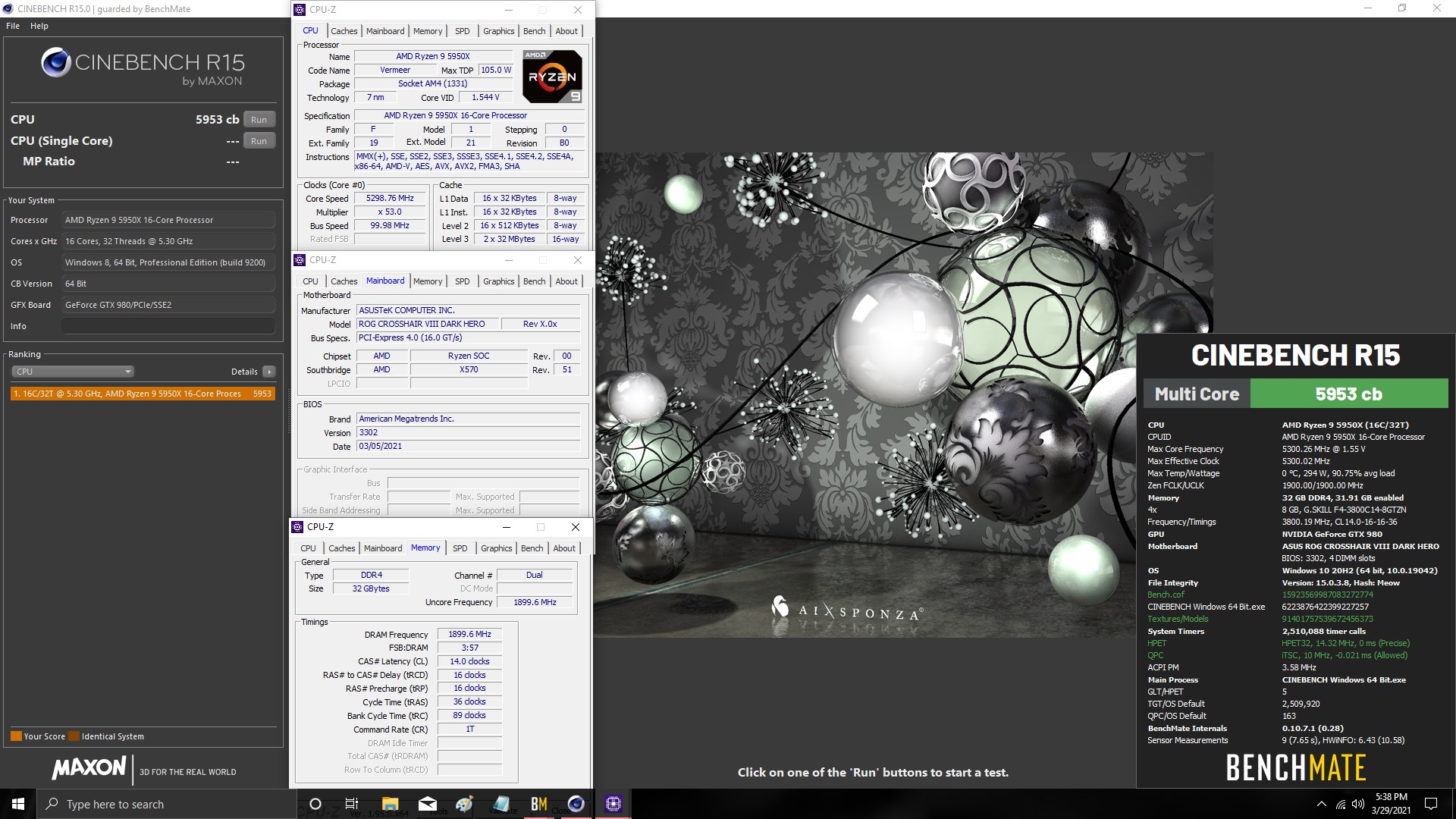Click the CAS# Latency 14.0 clocks value
This screenshot has width=1456, height=819.
tap(469, 662)
